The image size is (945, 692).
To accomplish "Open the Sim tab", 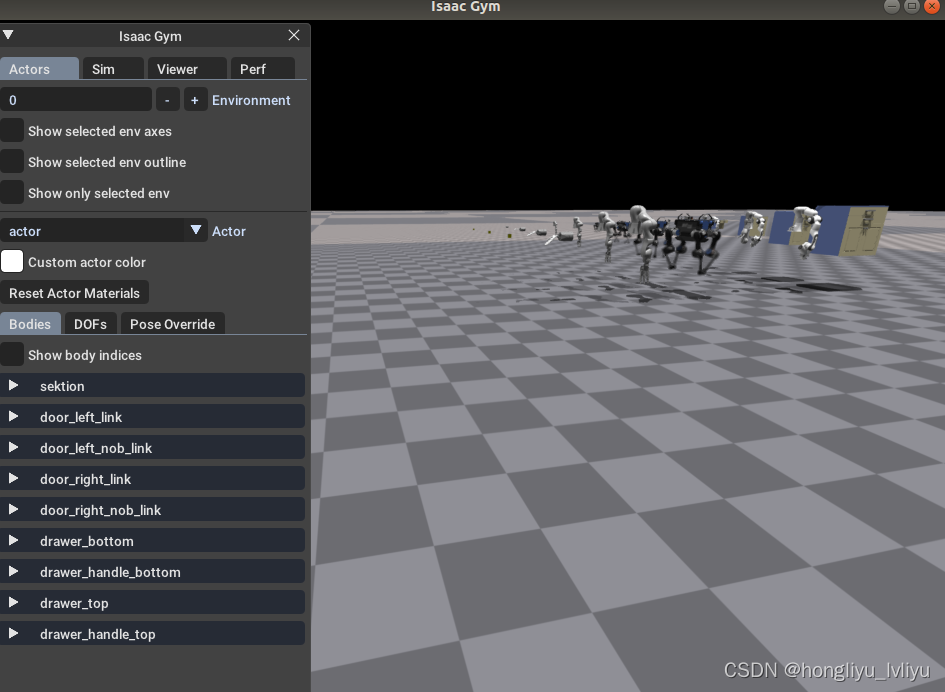I will pyautogui.click(x=113, y=69).
